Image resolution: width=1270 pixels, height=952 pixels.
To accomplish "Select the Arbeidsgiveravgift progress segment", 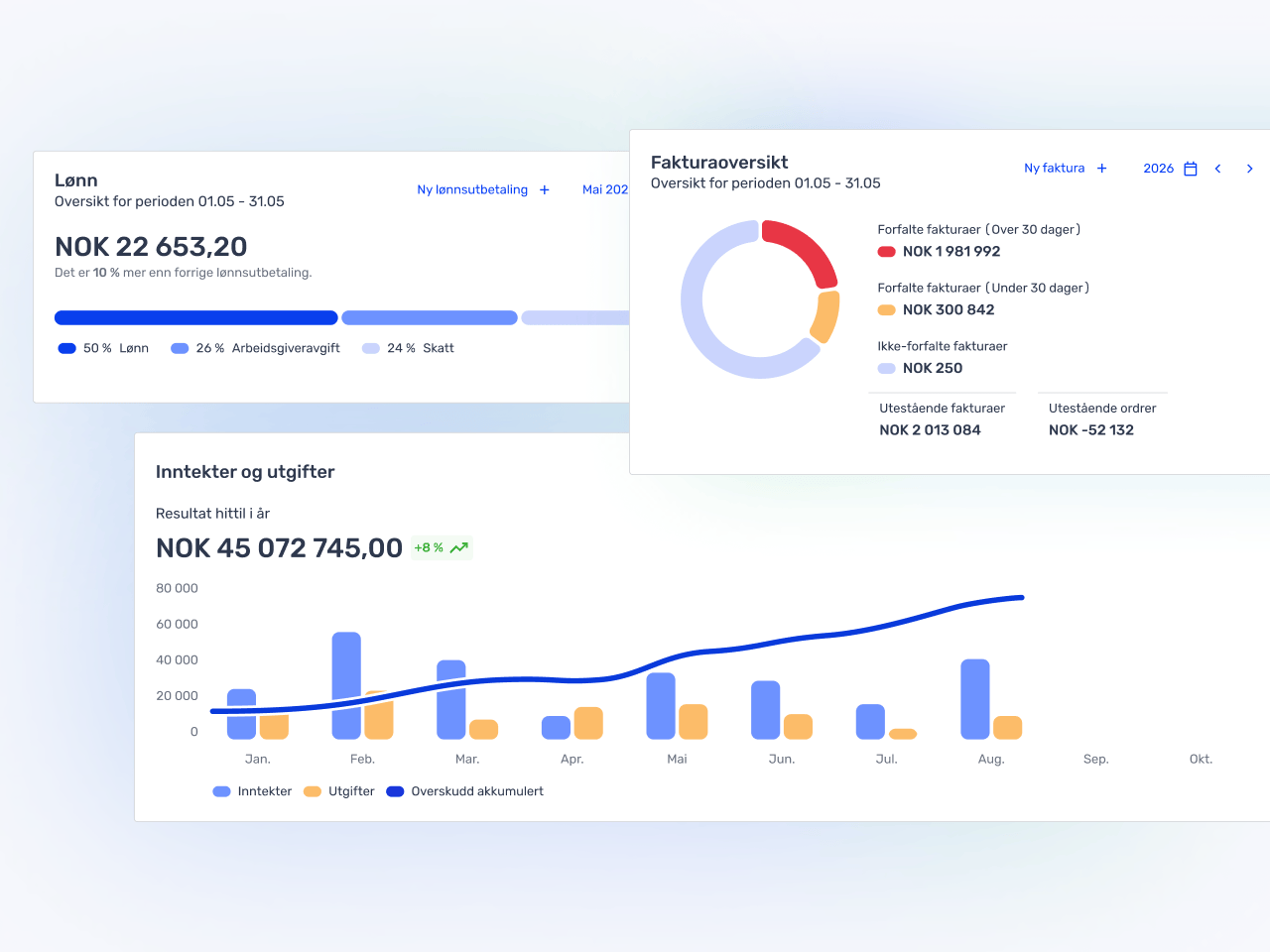I will pyautogui.click(x=430, y=318).
